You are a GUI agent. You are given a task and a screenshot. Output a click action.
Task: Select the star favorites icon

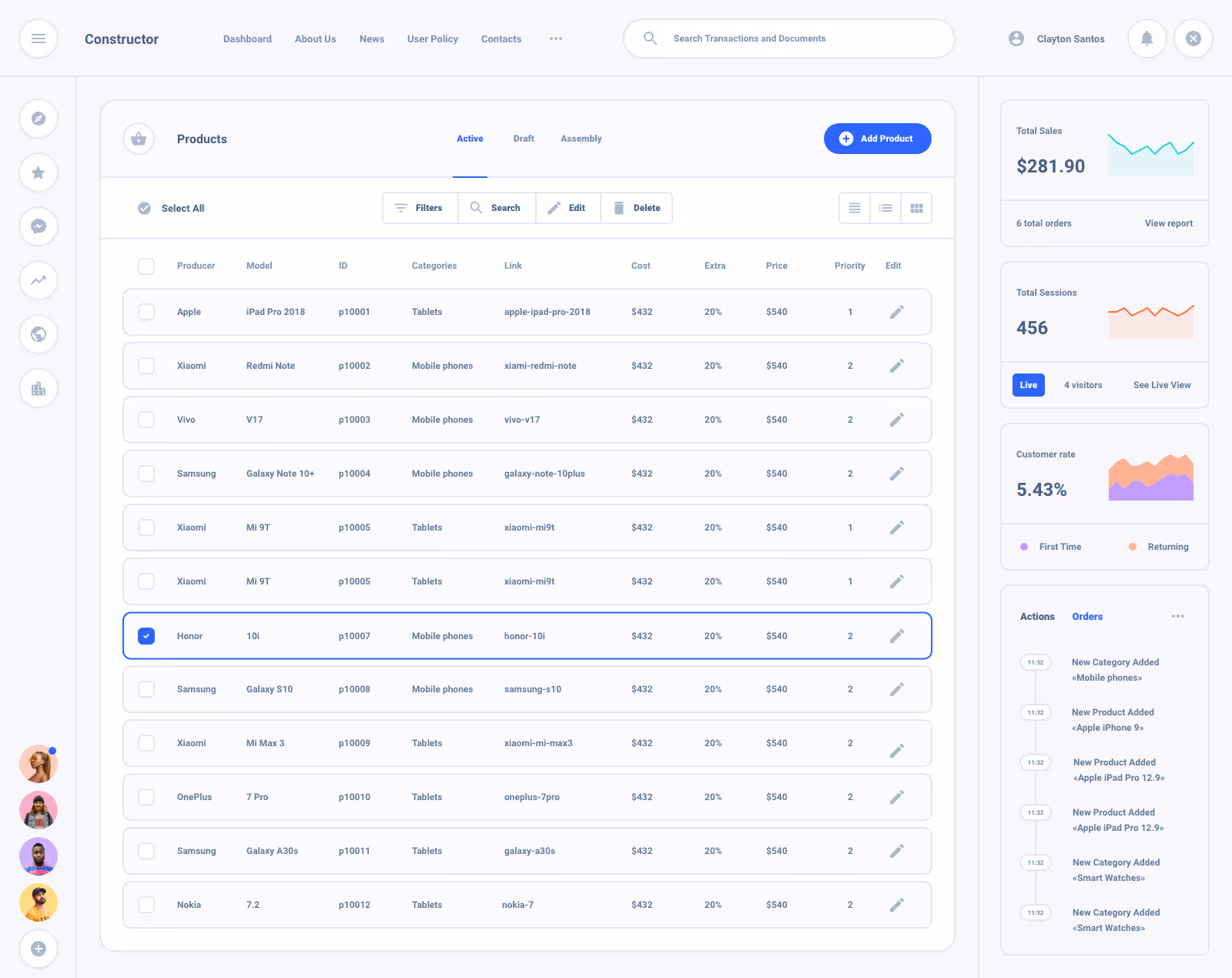(38, 173)
